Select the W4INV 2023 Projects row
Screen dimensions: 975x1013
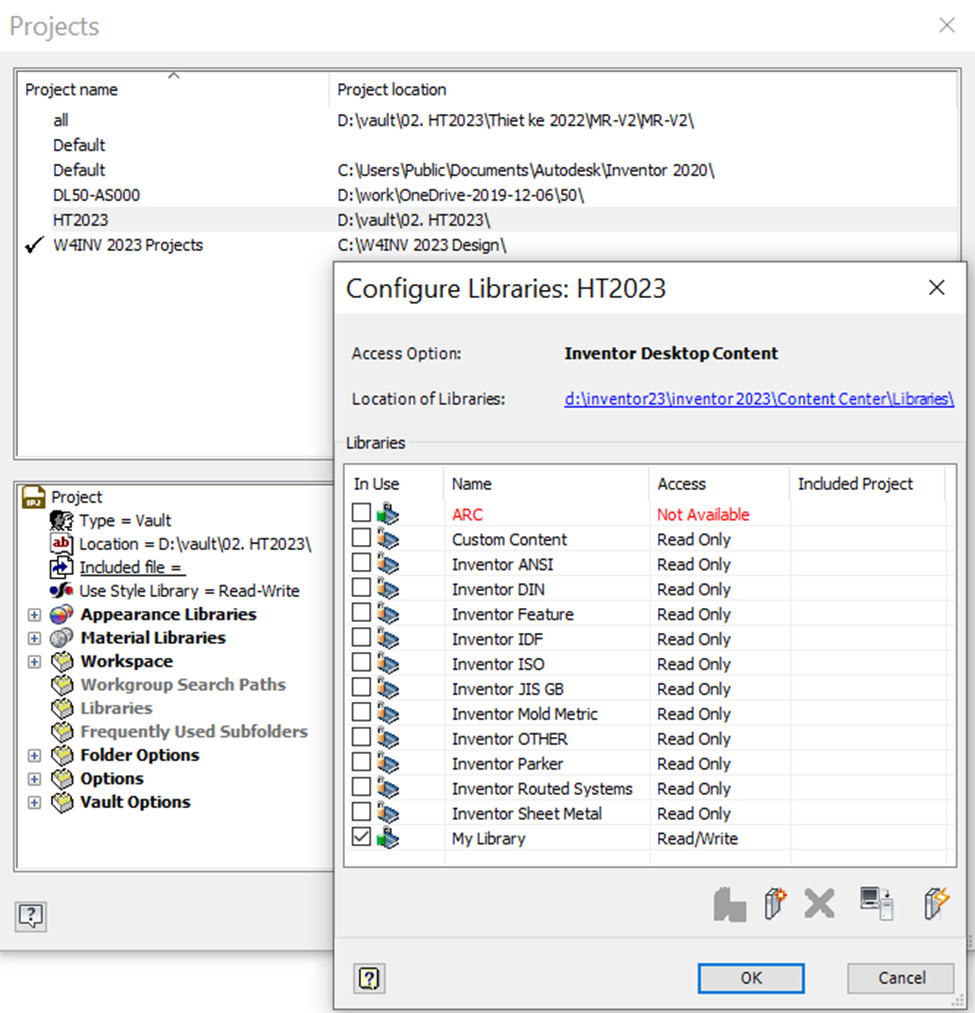pos(488,245)
